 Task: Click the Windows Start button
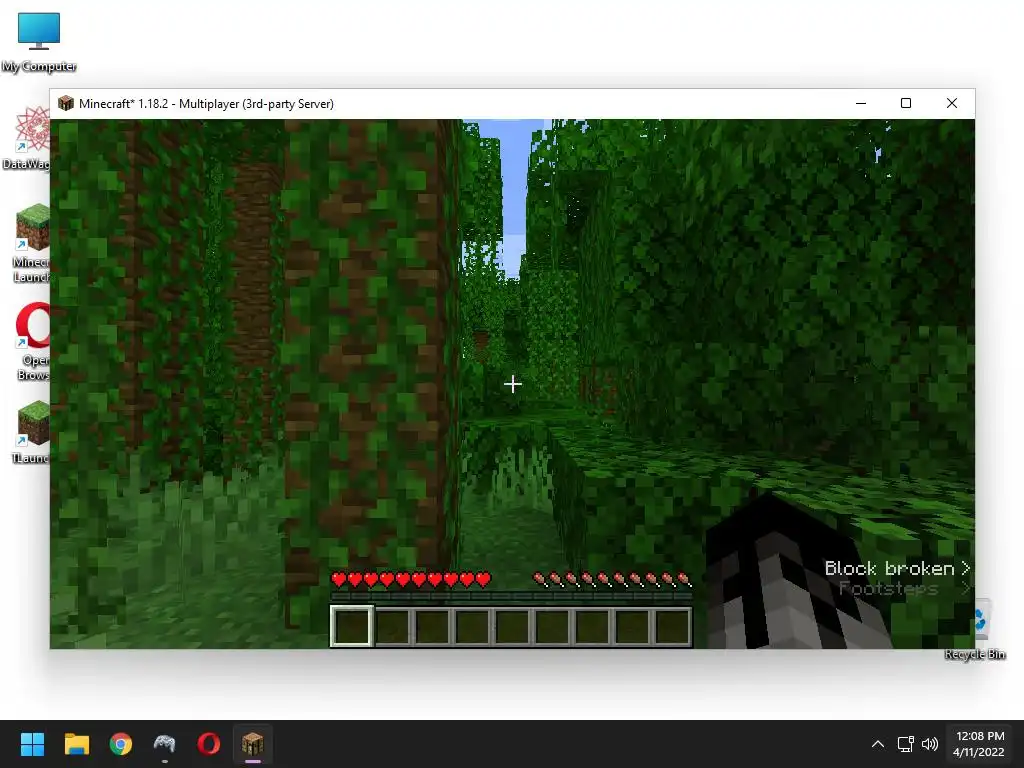tap(32, 744)
